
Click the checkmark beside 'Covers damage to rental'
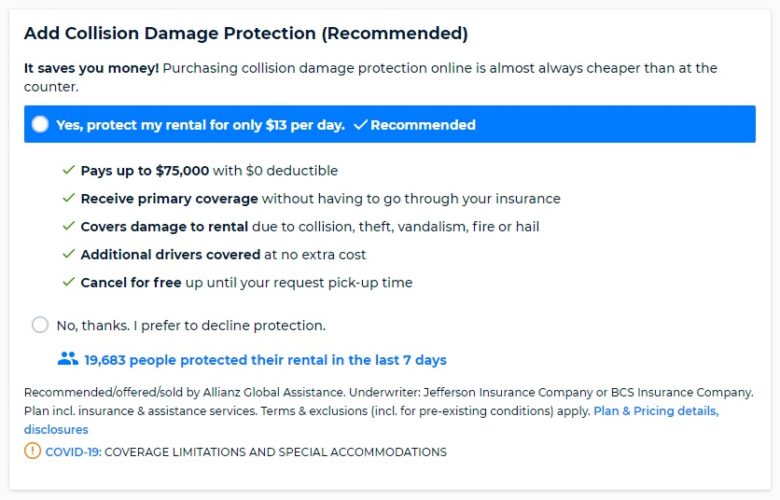pos(68,227)
